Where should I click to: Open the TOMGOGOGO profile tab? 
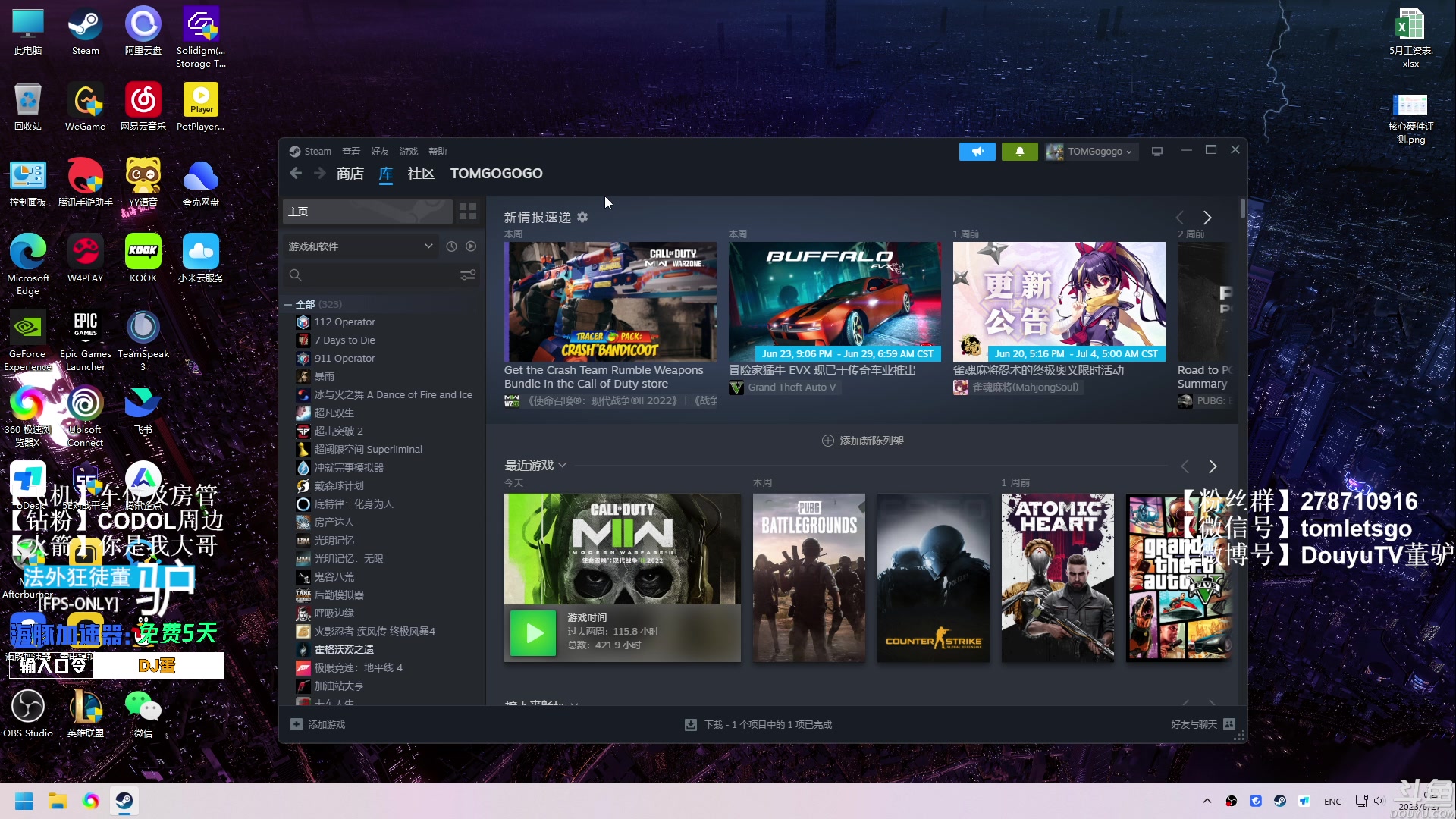(x=497, y=174)
